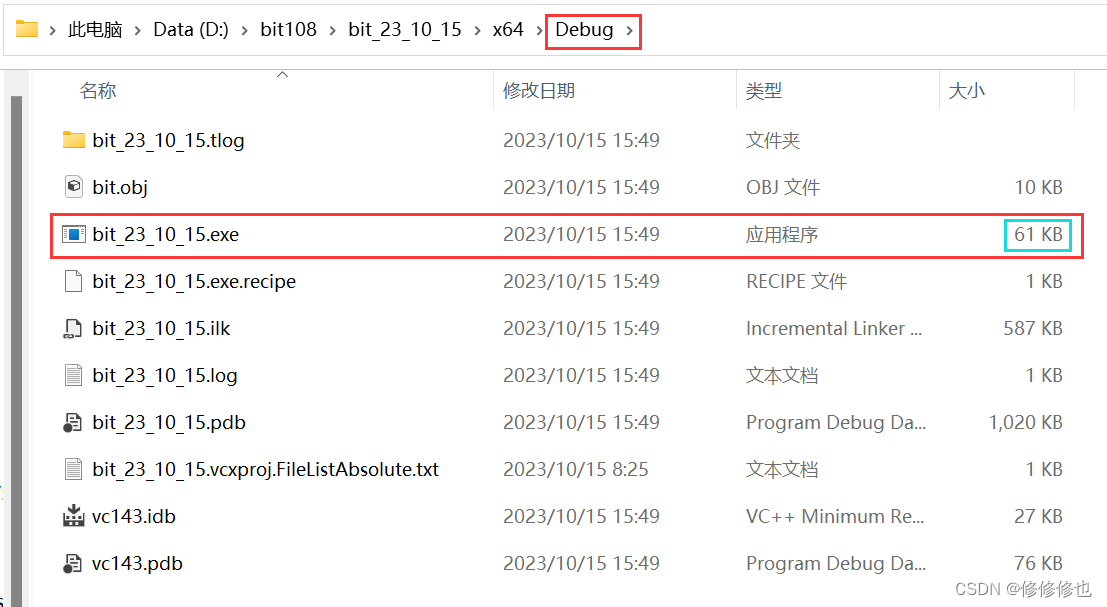Click the bit_23_10_15.tlog folder icon
Viewport: 1107px width, 607px height.
73,140
